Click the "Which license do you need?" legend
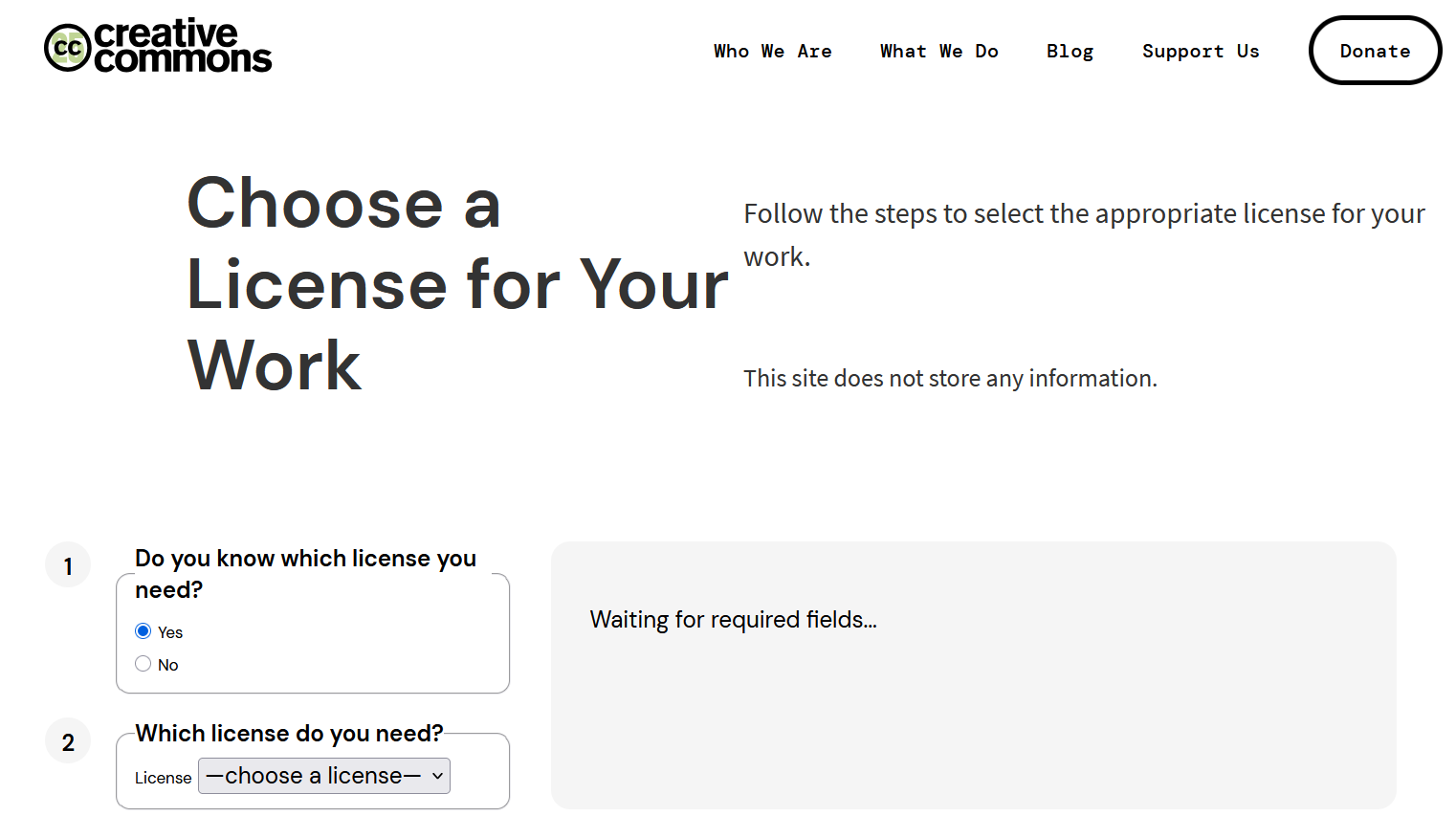The height and width of the screenshot is (816, 1456). coord(289,734)
